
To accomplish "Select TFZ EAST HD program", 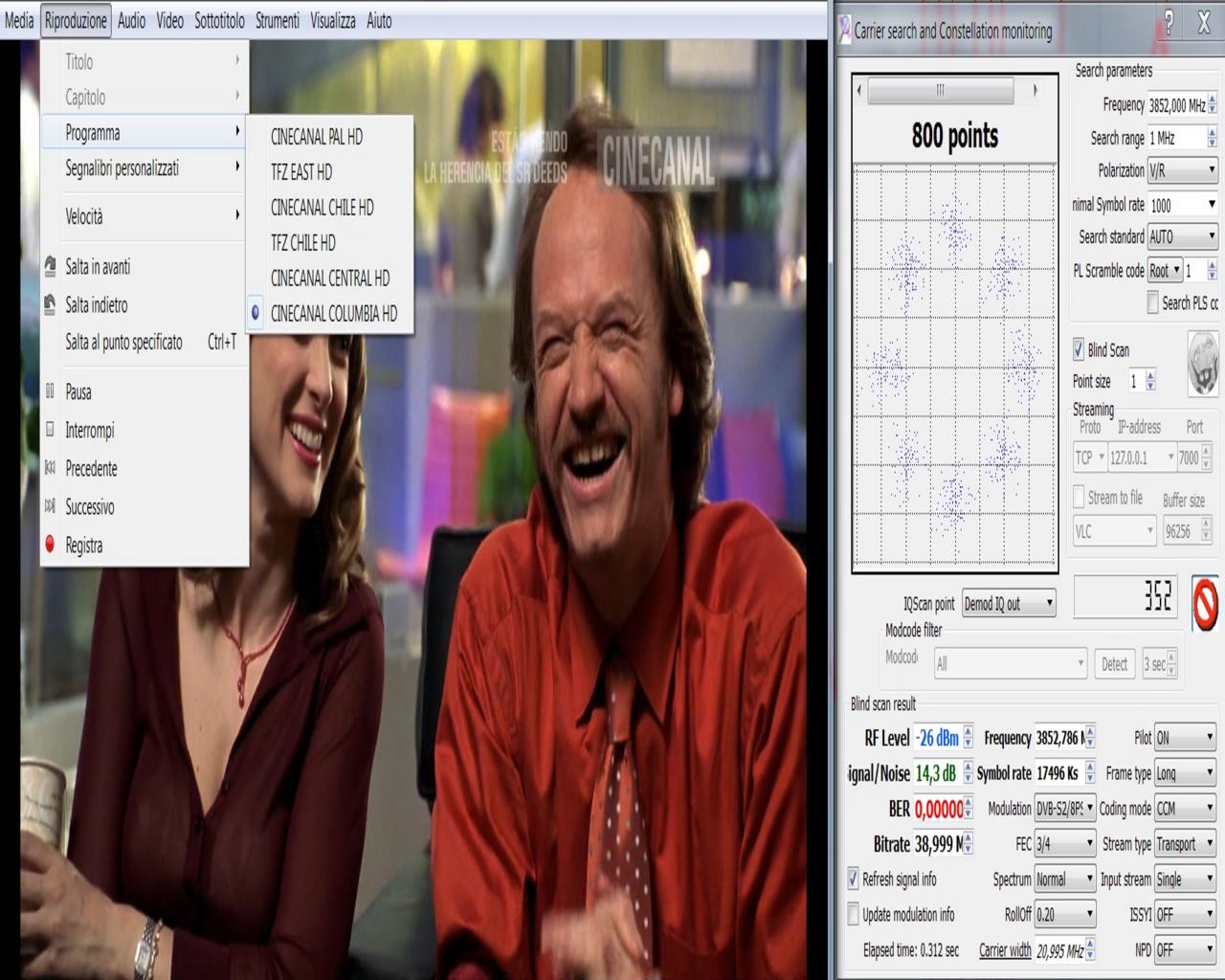I will click(330, 172).
